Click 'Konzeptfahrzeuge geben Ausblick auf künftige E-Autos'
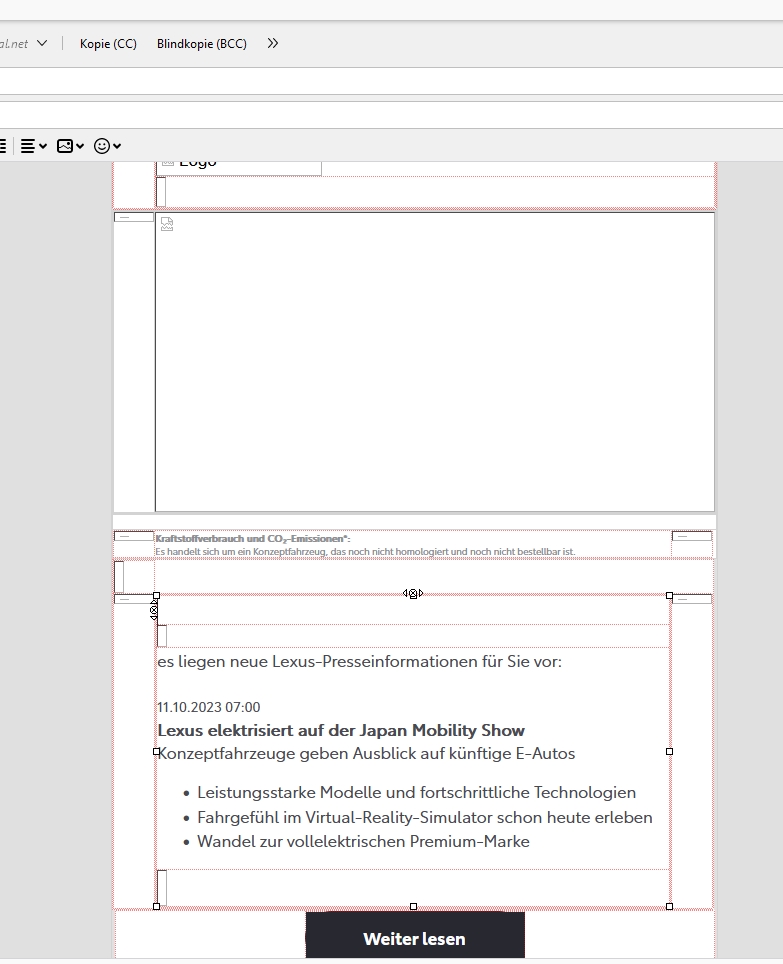Viewport: 783px width, 964px height. [x=366, y=754]
